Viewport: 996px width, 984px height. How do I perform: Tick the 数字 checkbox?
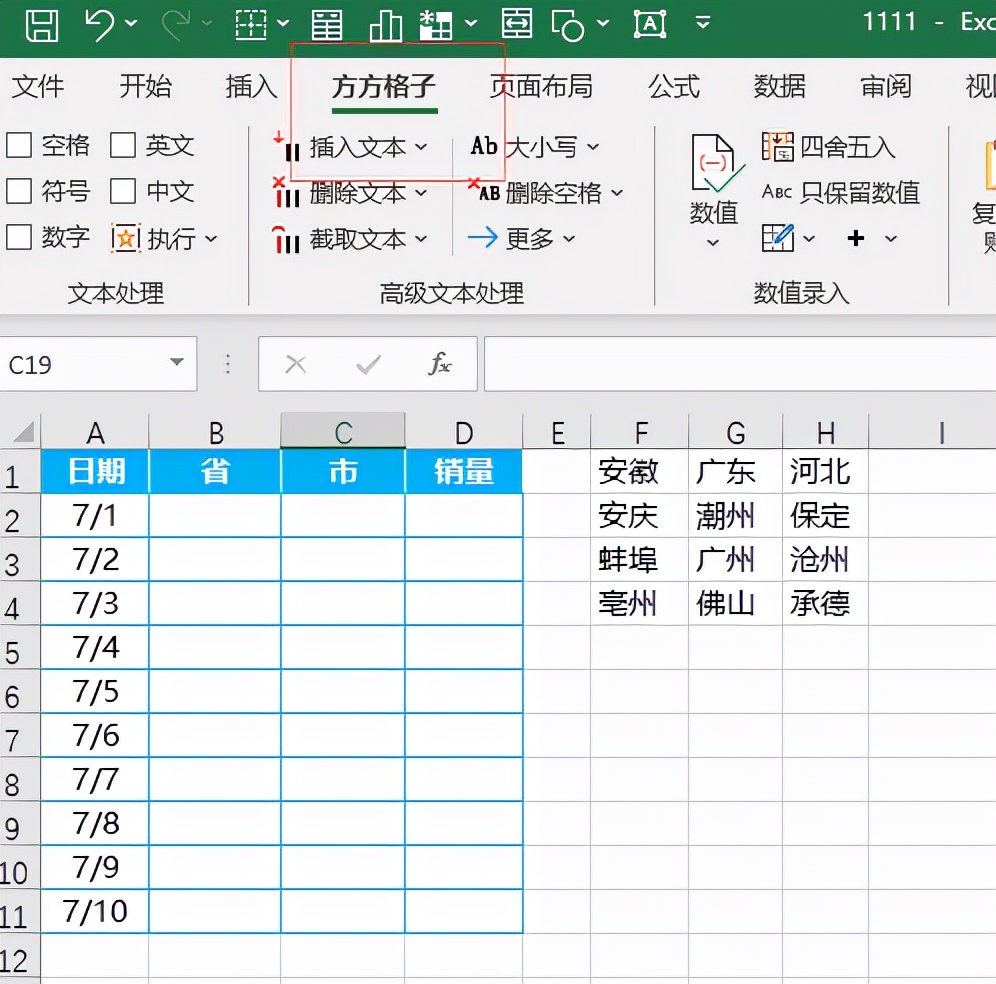pyautogui.click(x=19, y=238)
